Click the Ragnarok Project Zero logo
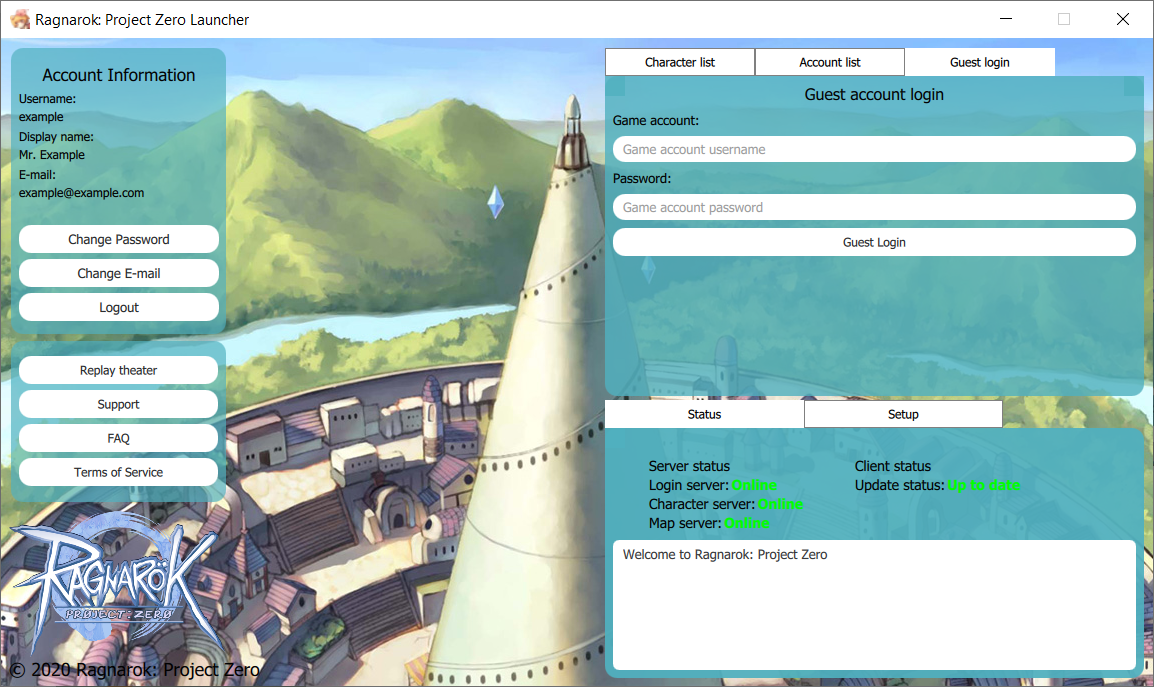Screen dimensions: 1154x687 [116, 583]
